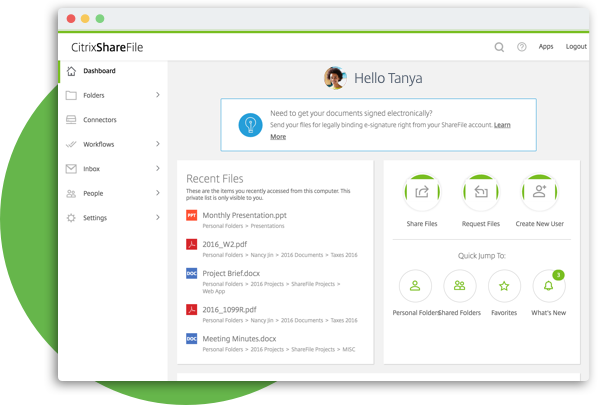Select Inbox in the sidebar

tap(113, 169)
